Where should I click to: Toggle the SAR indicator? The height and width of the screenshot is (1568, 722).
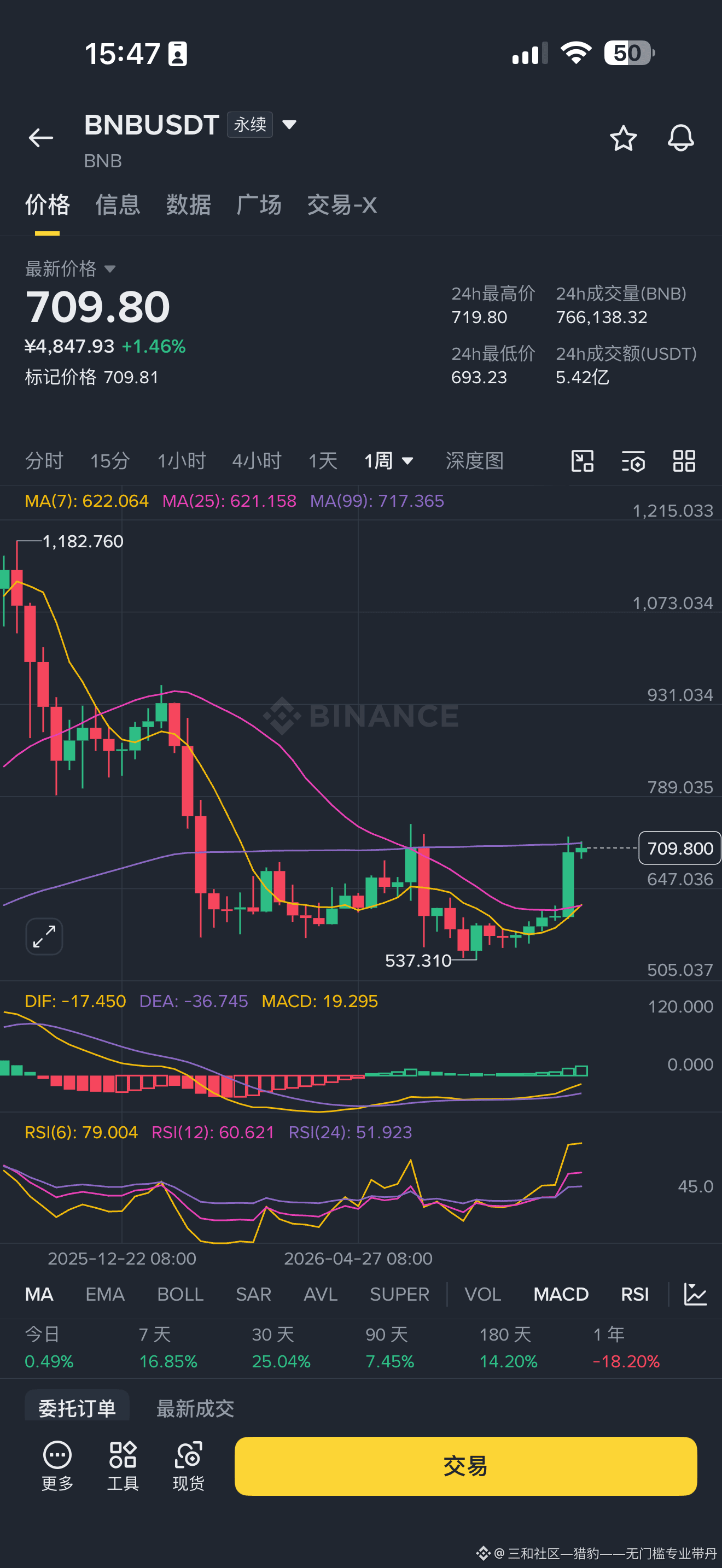253,1294
